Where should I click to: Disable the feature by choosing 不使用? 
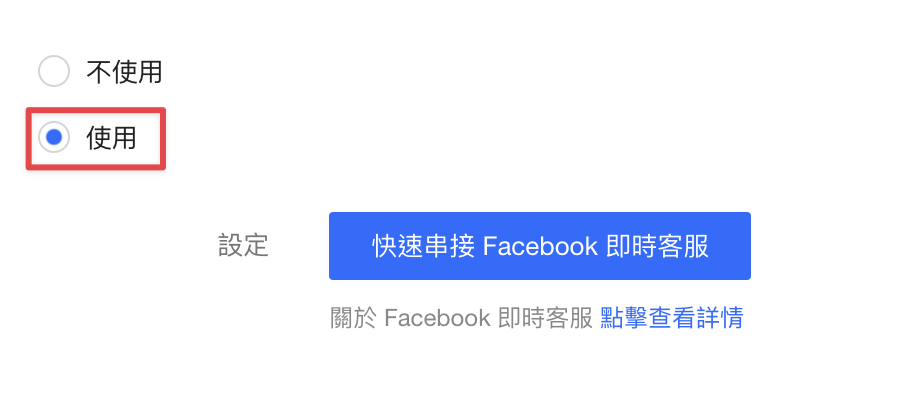[54, 72]
